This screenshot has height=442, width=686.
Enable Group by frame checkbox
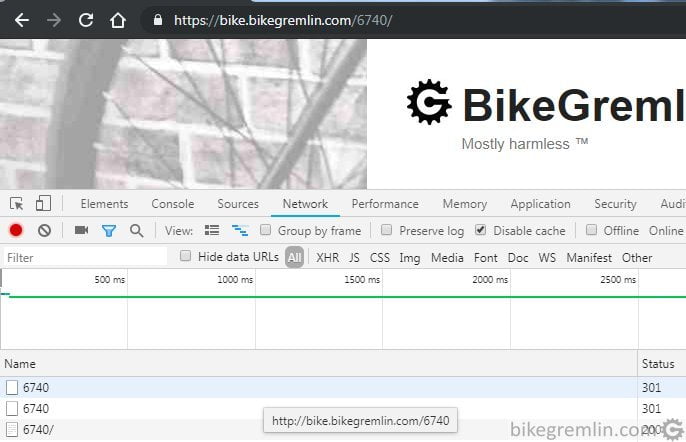click(x=265, y=230)
